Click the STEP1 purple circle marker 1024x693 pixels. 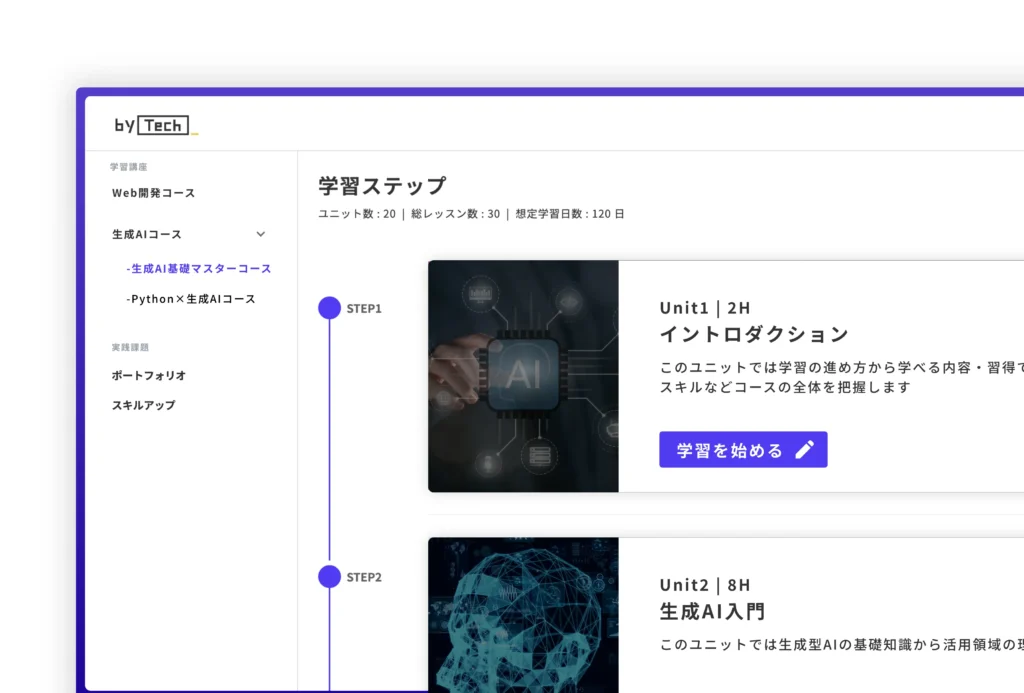coord(329,308)
